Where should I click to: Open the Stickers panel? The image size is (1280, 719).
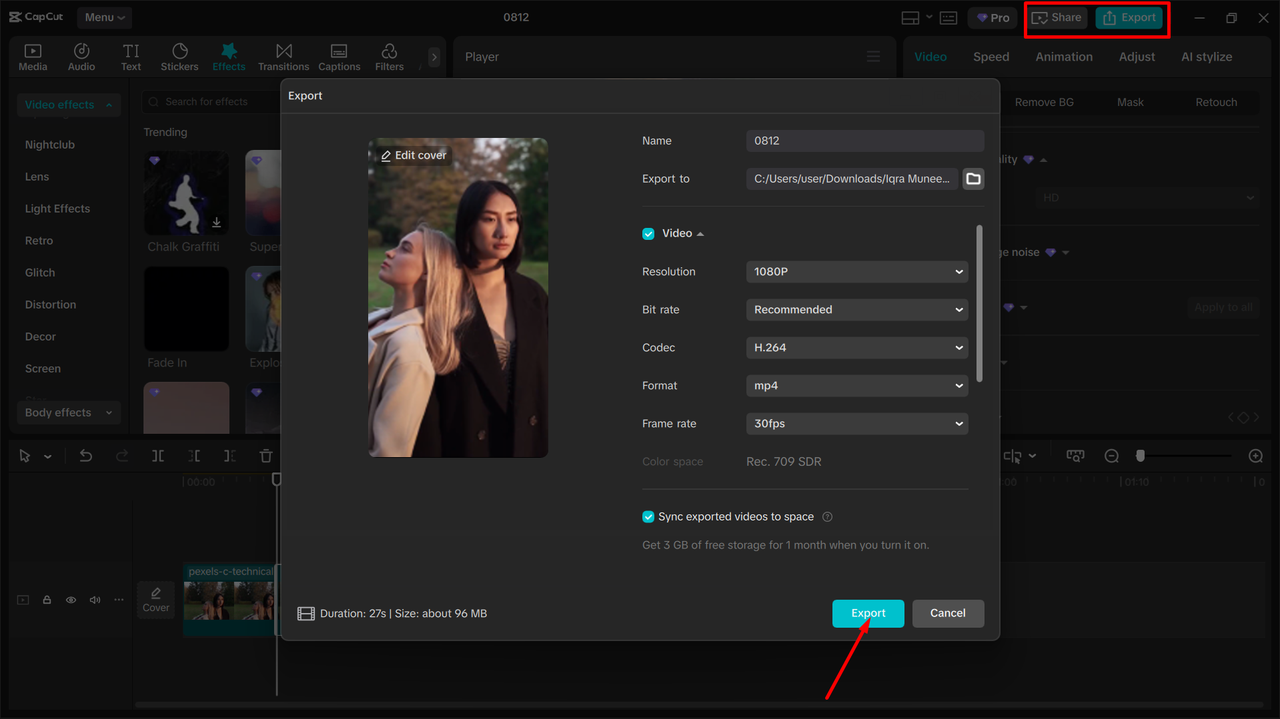179,56
